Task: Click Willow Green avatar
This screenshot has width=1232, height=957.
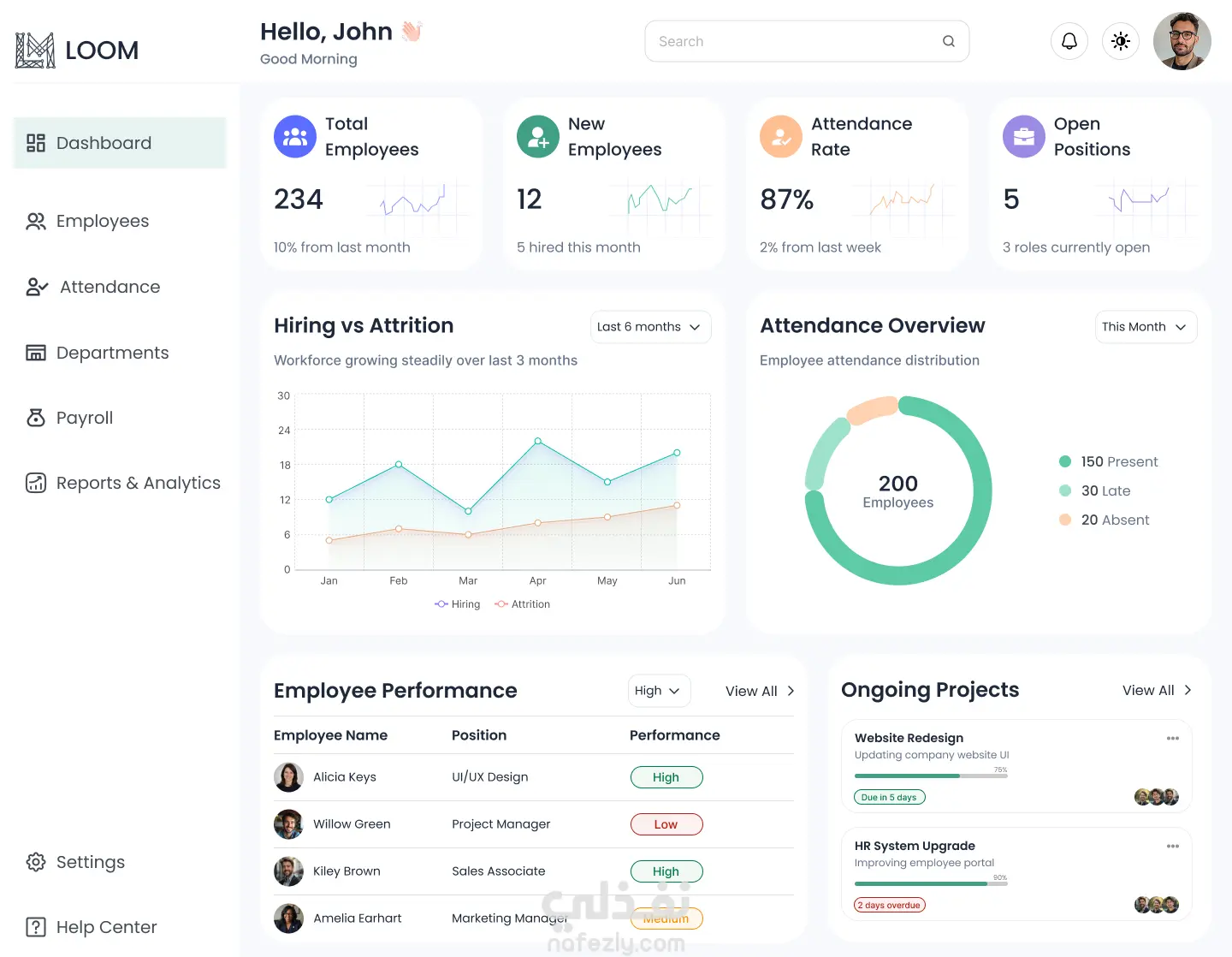Action: [288, 824]
